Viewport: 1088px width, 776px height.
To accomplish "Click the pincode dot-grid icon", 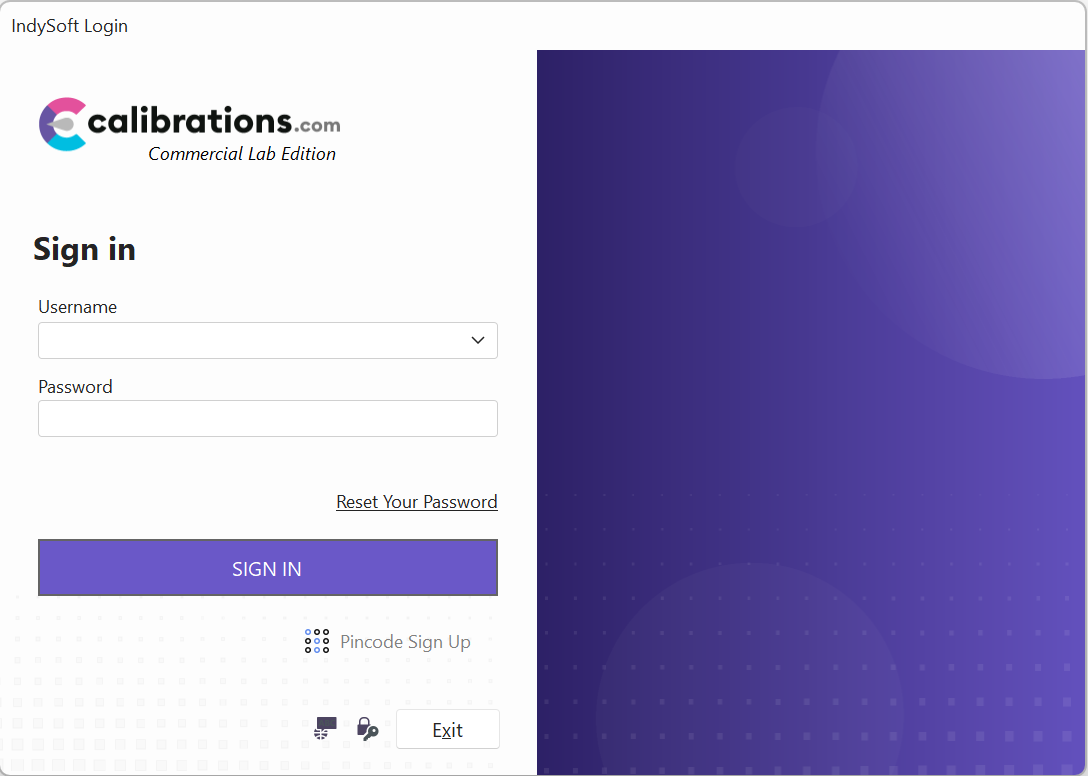I will (x=317, y=642).
